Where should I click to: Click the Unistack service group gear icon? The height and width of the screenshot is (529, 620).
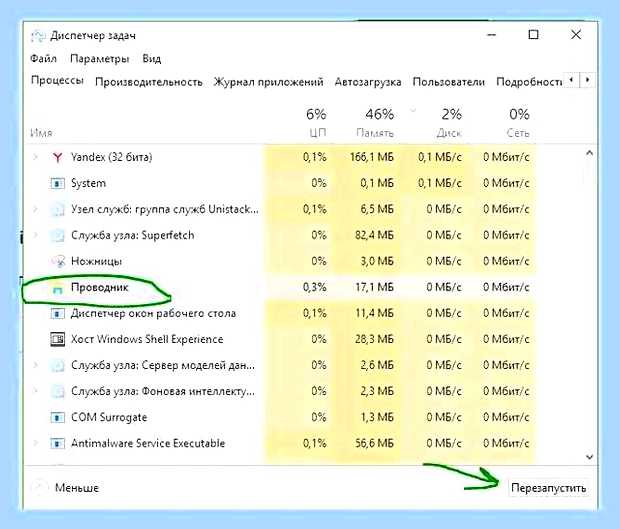point(58,210)
